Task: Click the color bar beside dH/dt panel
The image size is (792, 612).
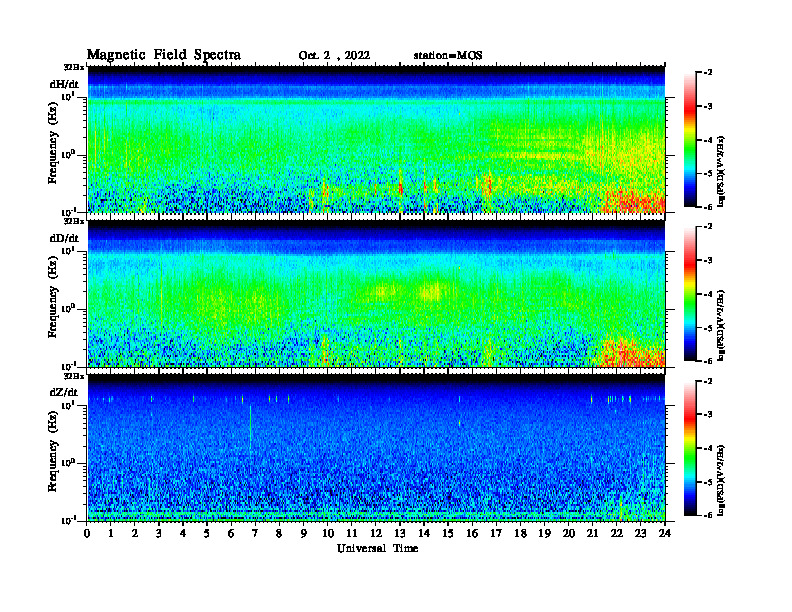Action: click(x=690, y=139)
